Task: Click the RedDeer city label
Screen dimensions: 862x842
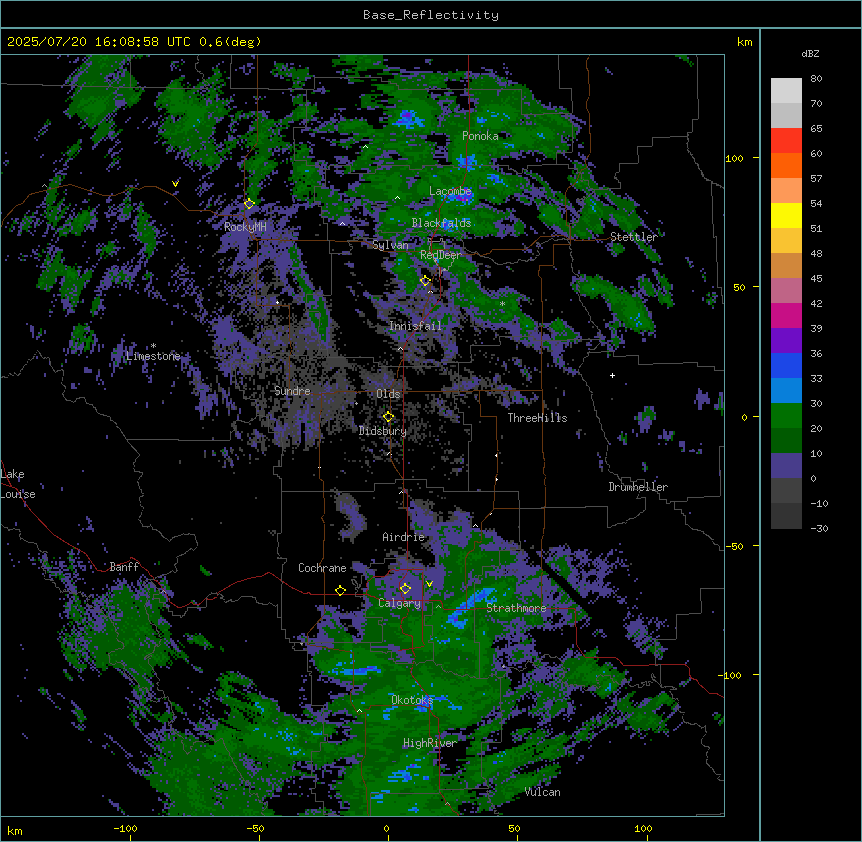Action: (x=441, y=255)
